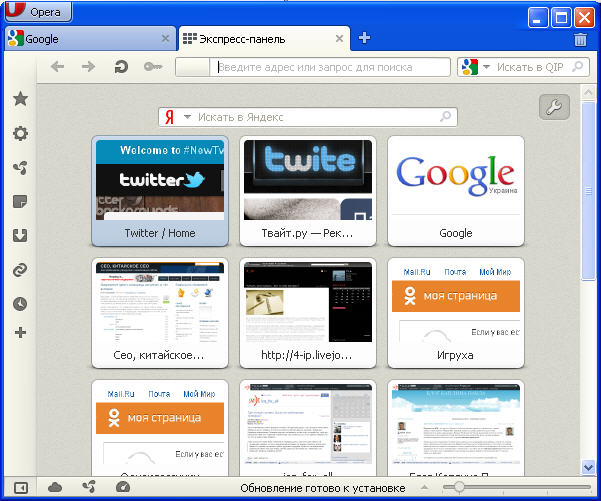Open a new tab with plus button
Screen dimensions: 601x501
(x=364, y=39)
